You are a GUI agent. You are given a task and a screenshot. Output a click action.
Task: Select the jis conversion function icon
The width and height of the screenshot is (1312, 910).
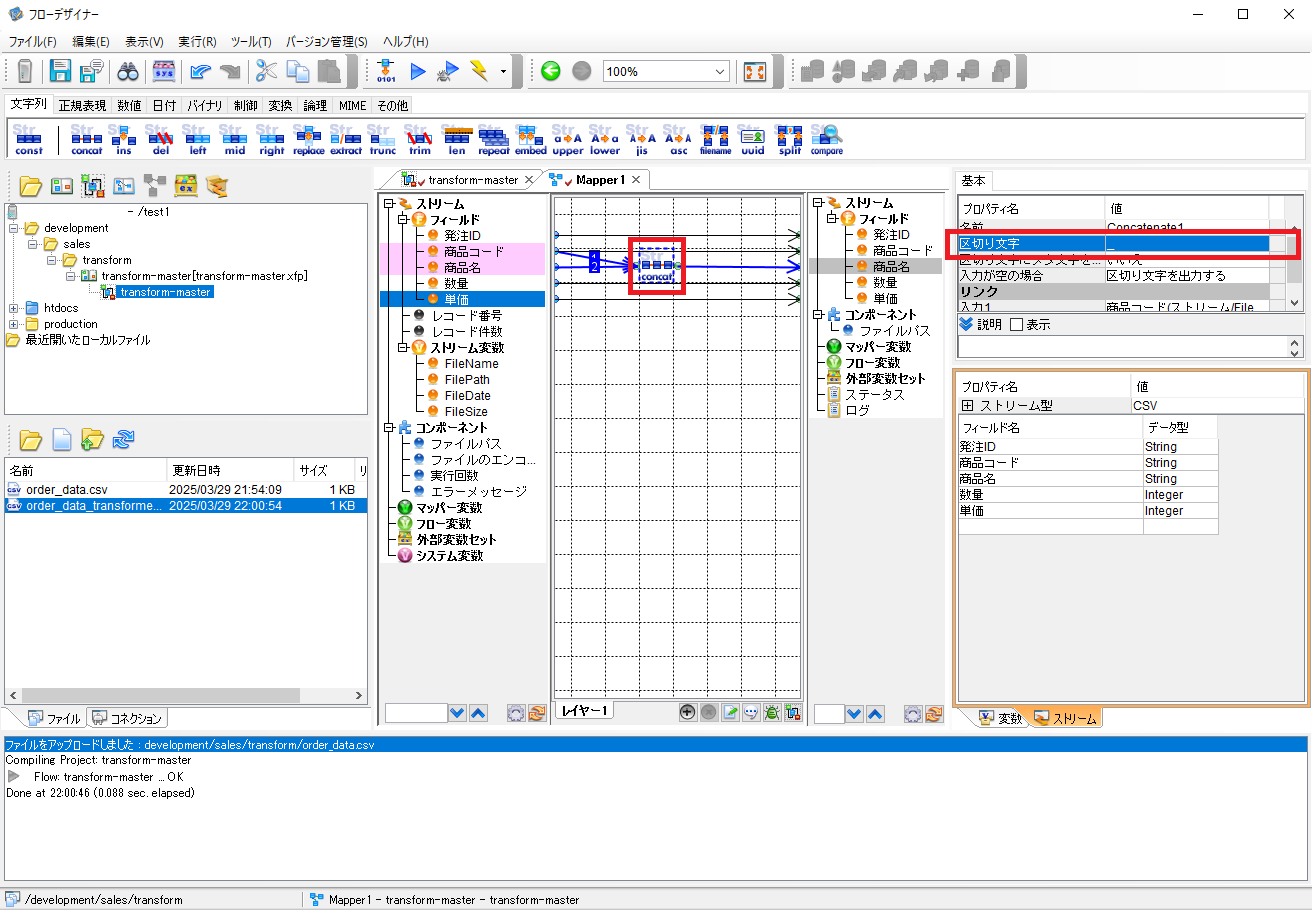[x=641, y=139]
